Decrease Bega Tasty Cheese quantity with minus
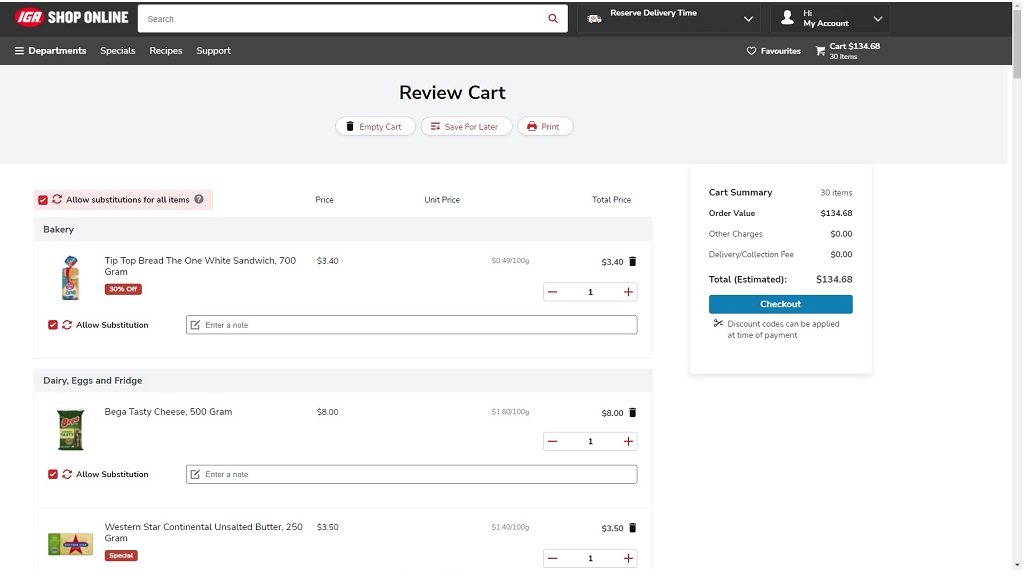This screenshot has width=1024, height=576. (x=553, y=441)
